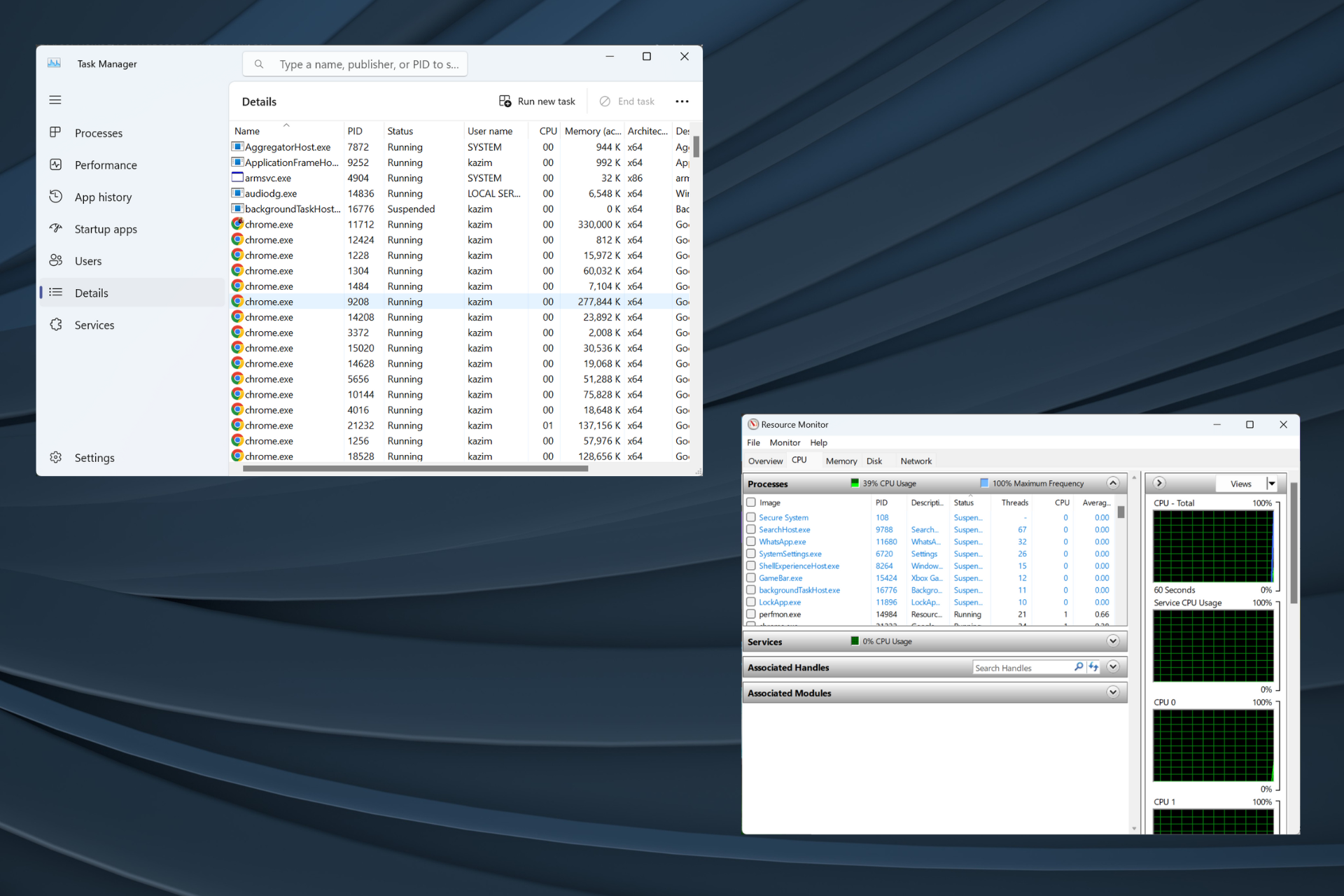Viewport: 1344px width, 896px height.
Task: Open the Help menu in Resource Monitor
Action: click(819, 442)
